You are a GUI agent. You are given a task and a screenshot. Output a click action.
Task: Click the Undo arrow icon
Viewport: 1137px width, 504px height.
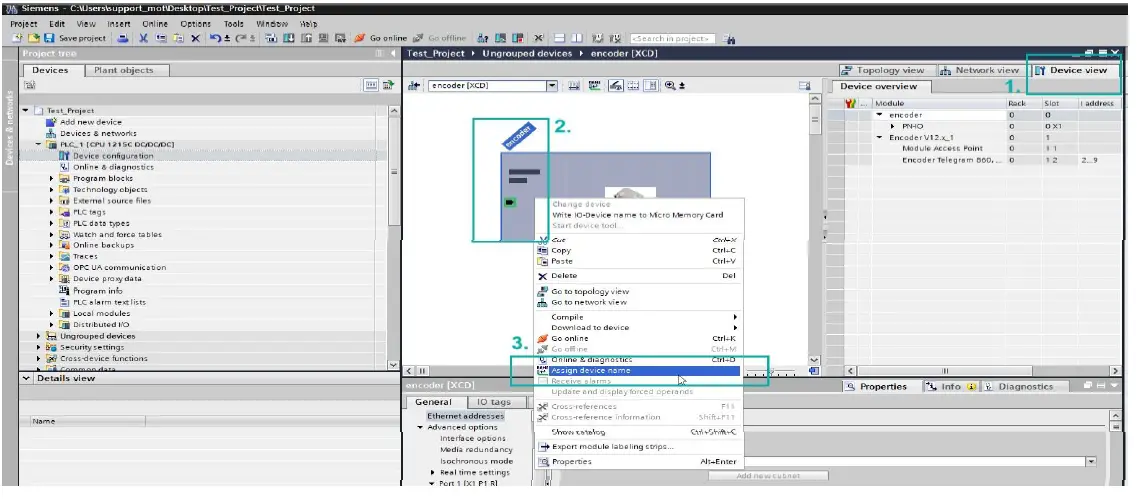point(215,38)
